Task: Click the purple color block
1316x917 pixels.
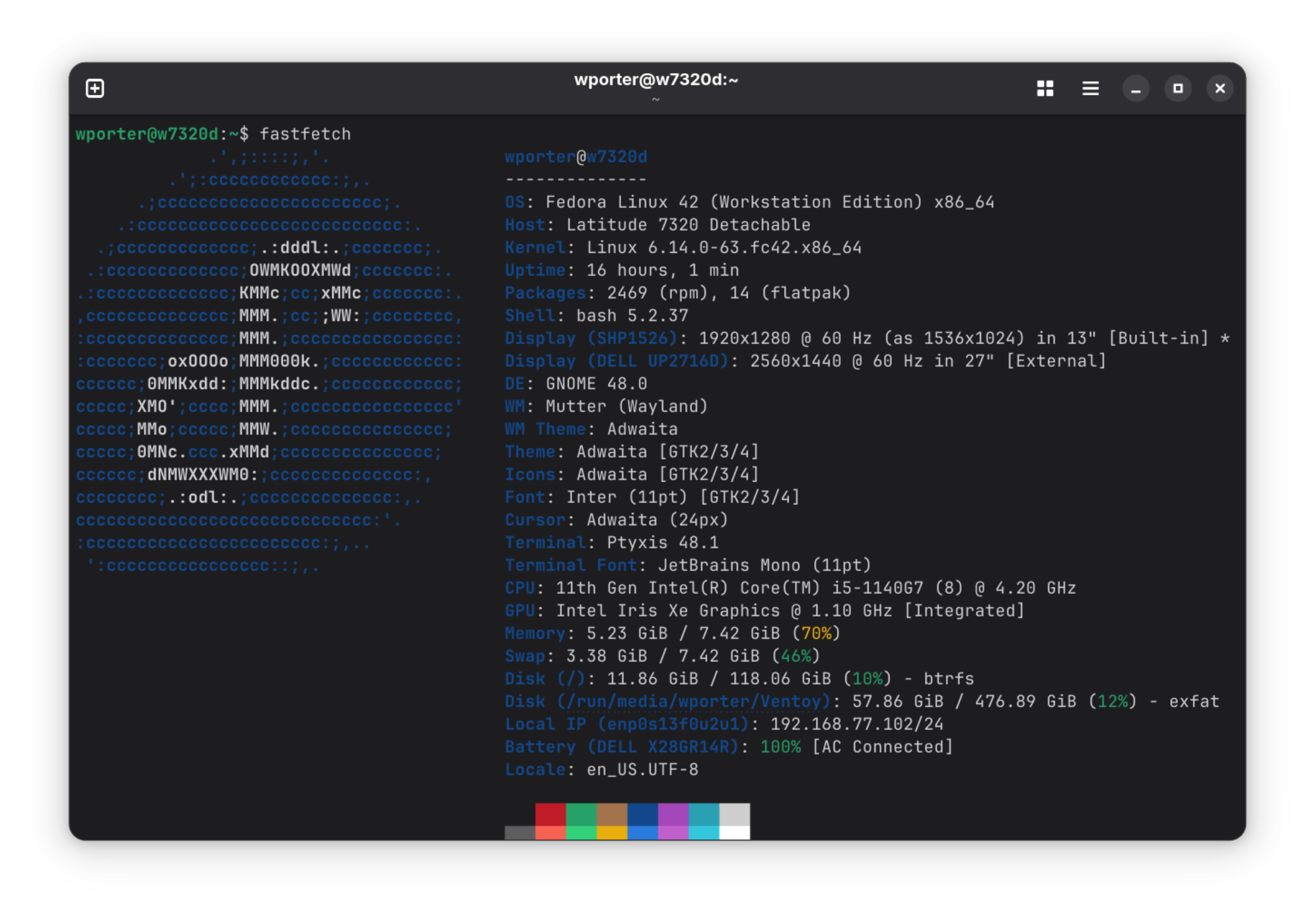Action: coord(673,814)
